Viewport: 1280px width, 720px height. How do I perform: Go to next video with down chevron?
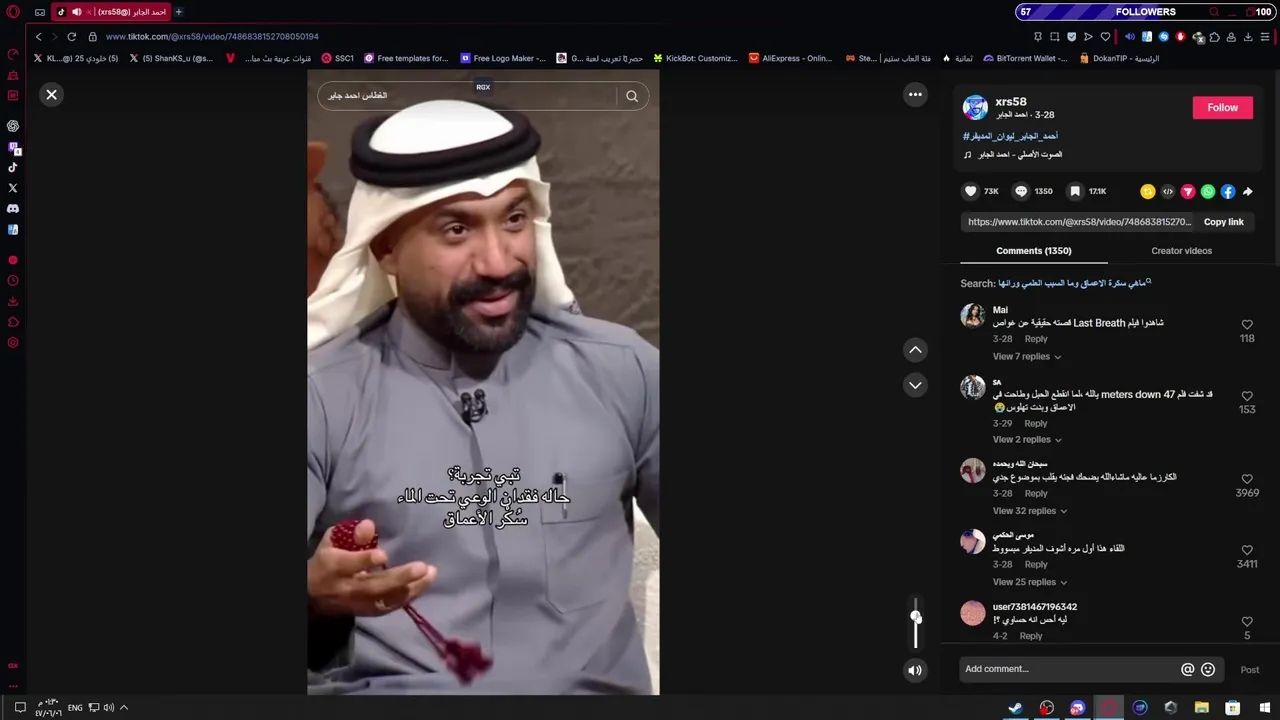(x=915, y=385)
